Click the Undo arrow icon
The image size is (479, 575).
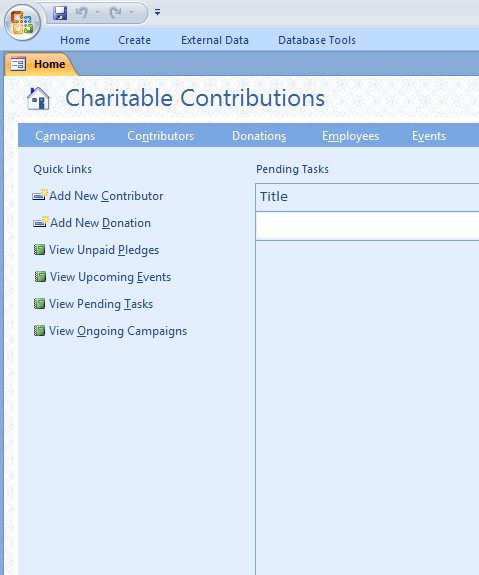[81, 13]
